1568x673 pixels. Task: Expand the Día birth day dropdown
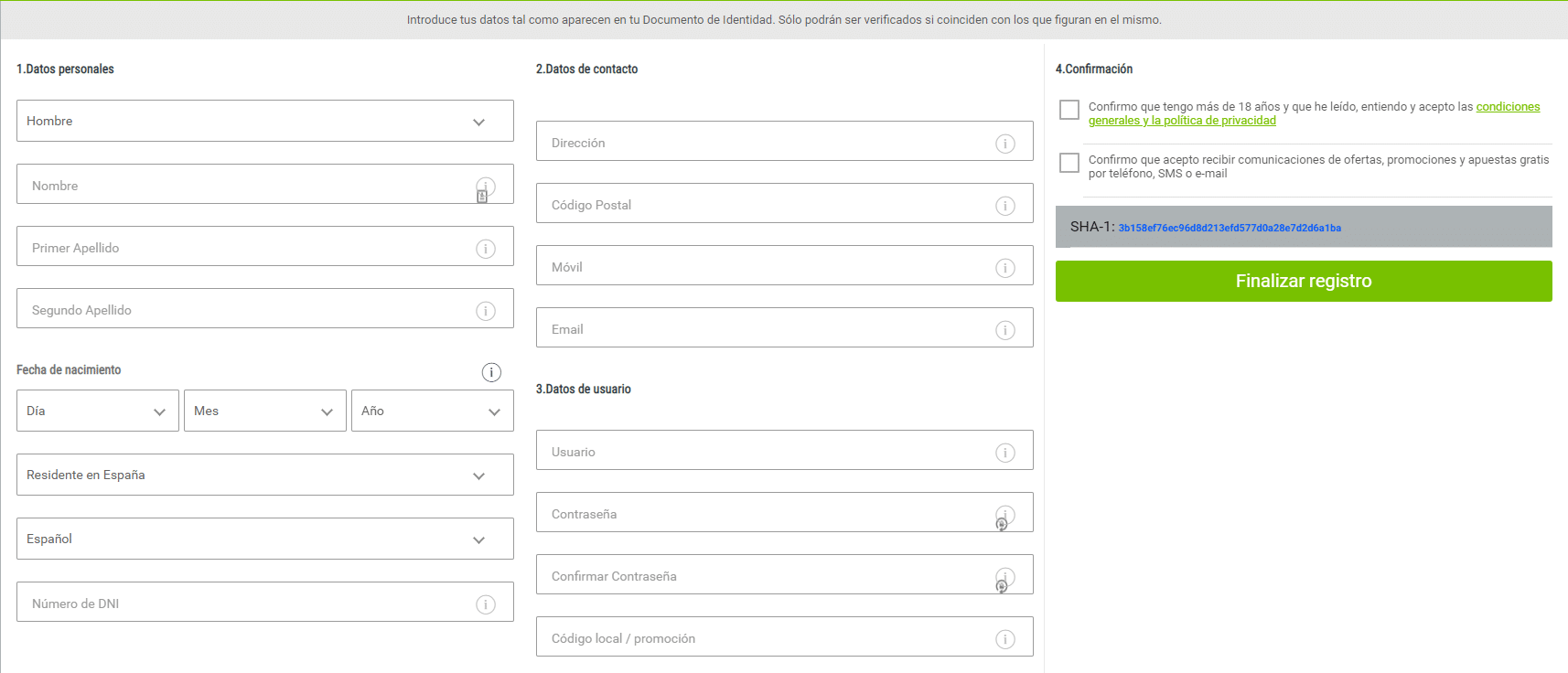click(97, 411)
